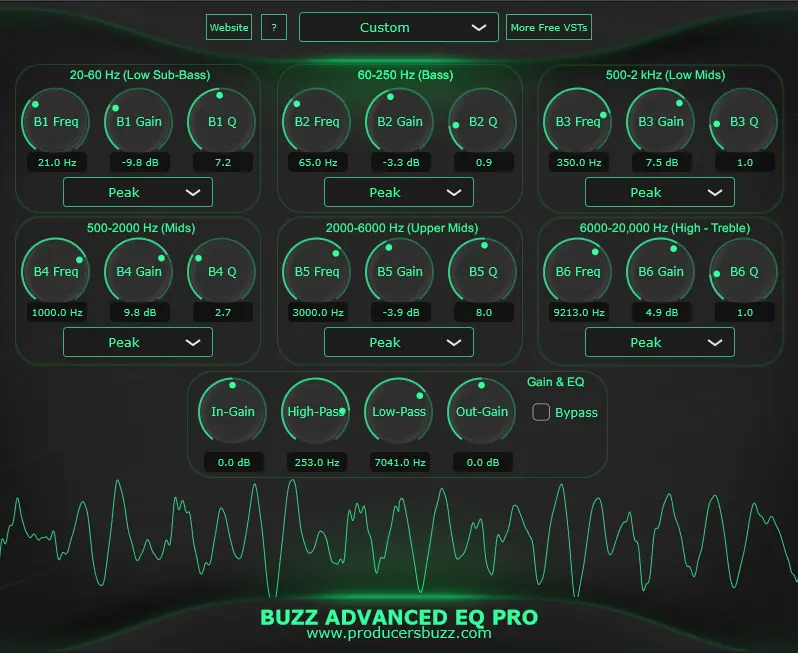The image size is (798, 653).
Task: Click the B3 Freq knob
Action: click(578, 122)
